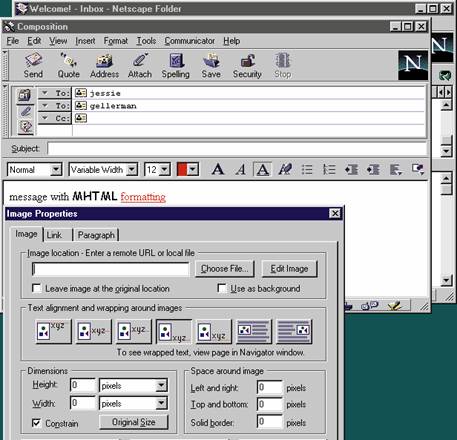Viewport: 457px width, 440px height.
Task: Click the Security padlock icon
Action: (247, 66)
